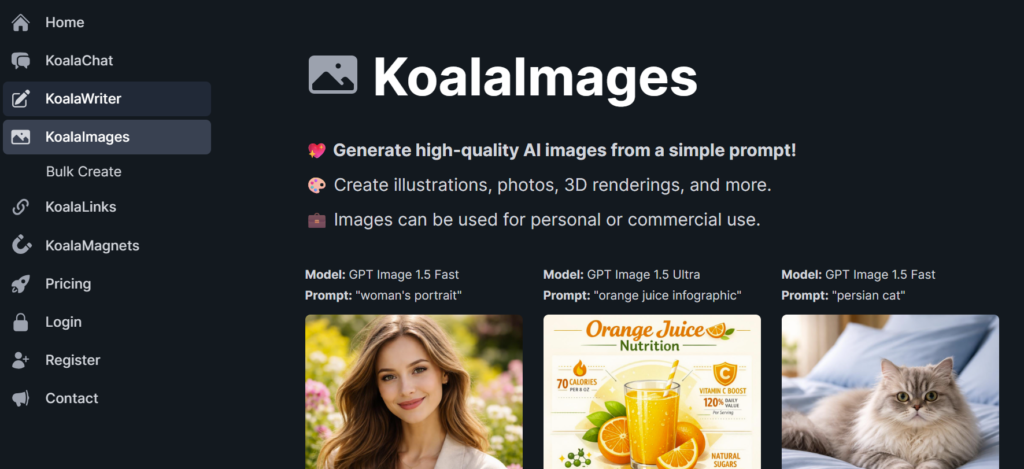Click the large KoalaImages heading icon
1024x469 pixels.
333,74
